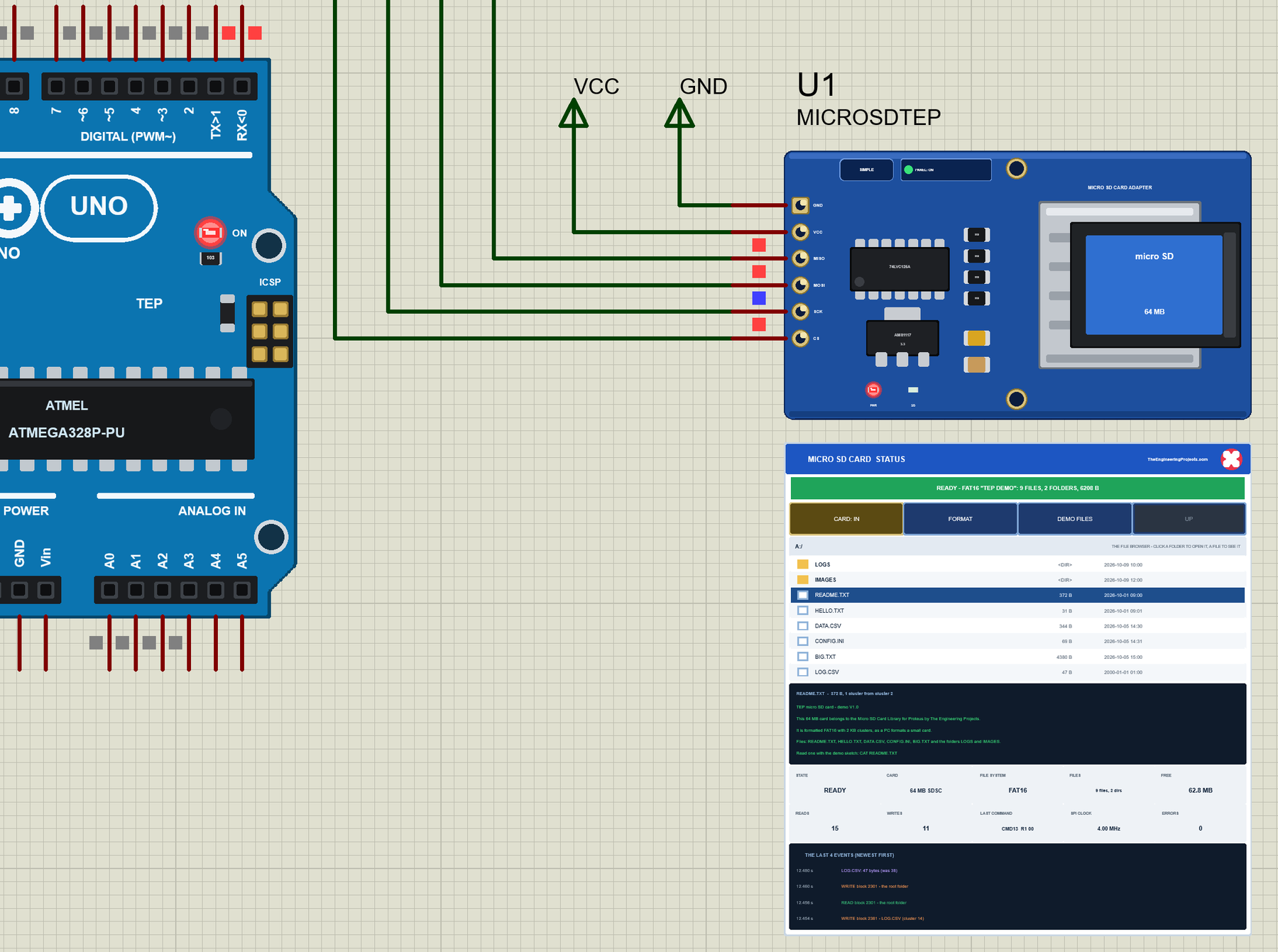Click the AMS1117 regulator chip
1278x952 pixels.
point(902,338)
